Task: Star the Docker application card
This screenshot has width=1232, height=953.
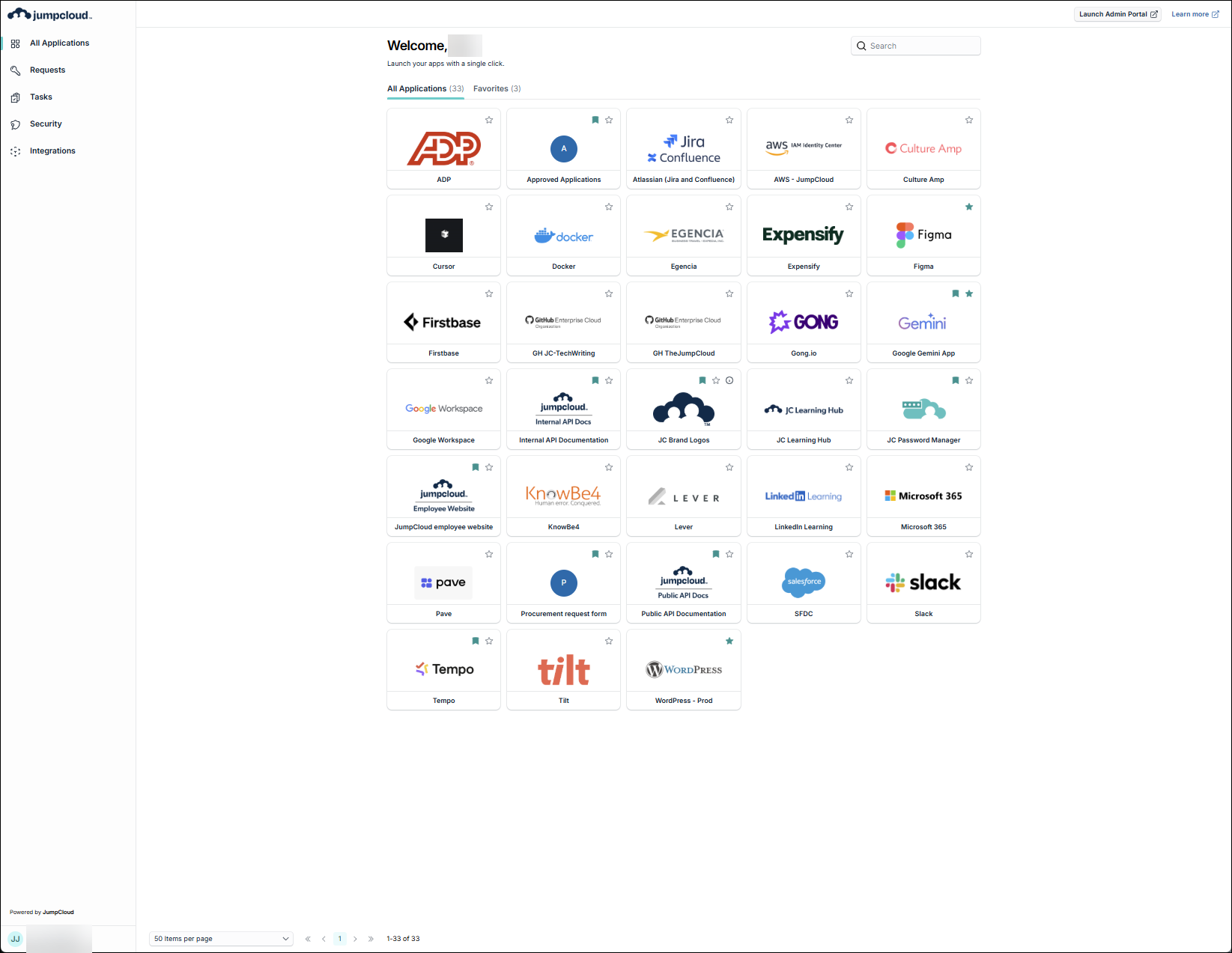Action: (609, 207)
